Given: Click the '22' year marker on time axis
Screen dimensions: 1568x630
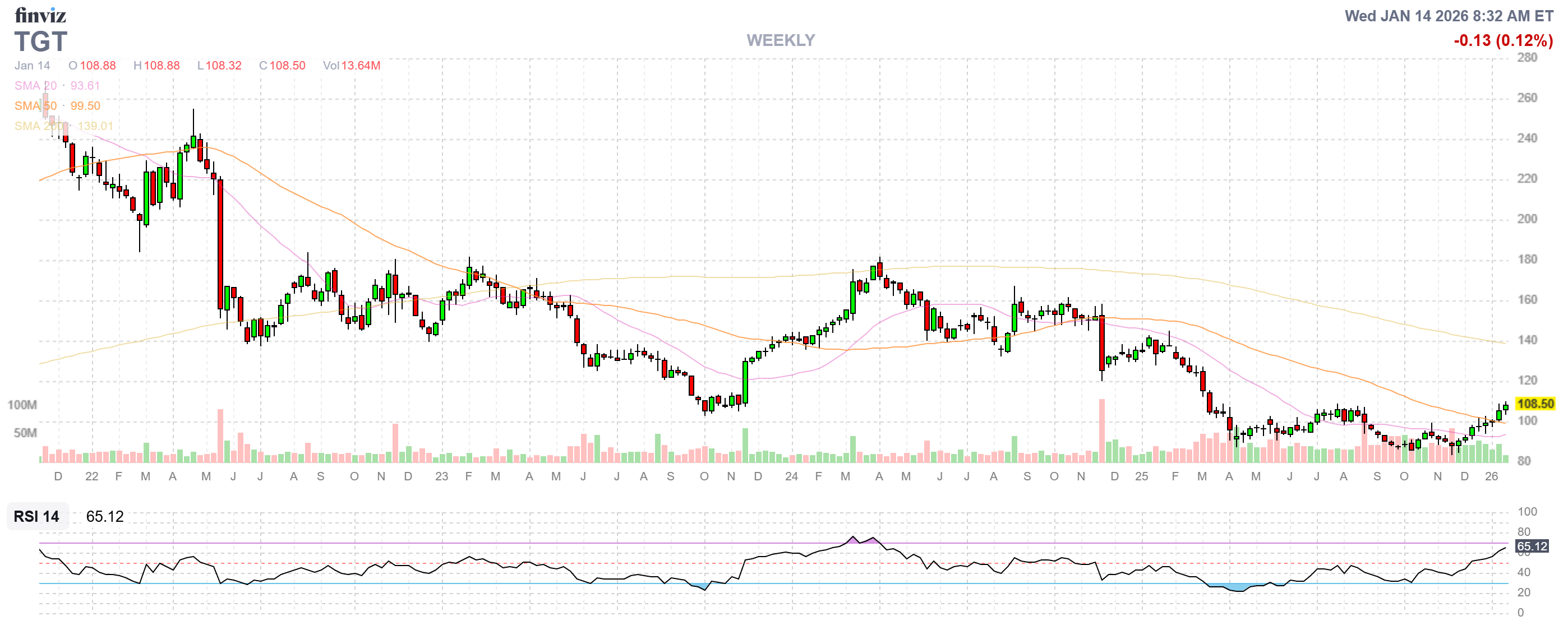Looking at the screenshot, I should pos(91,476).
